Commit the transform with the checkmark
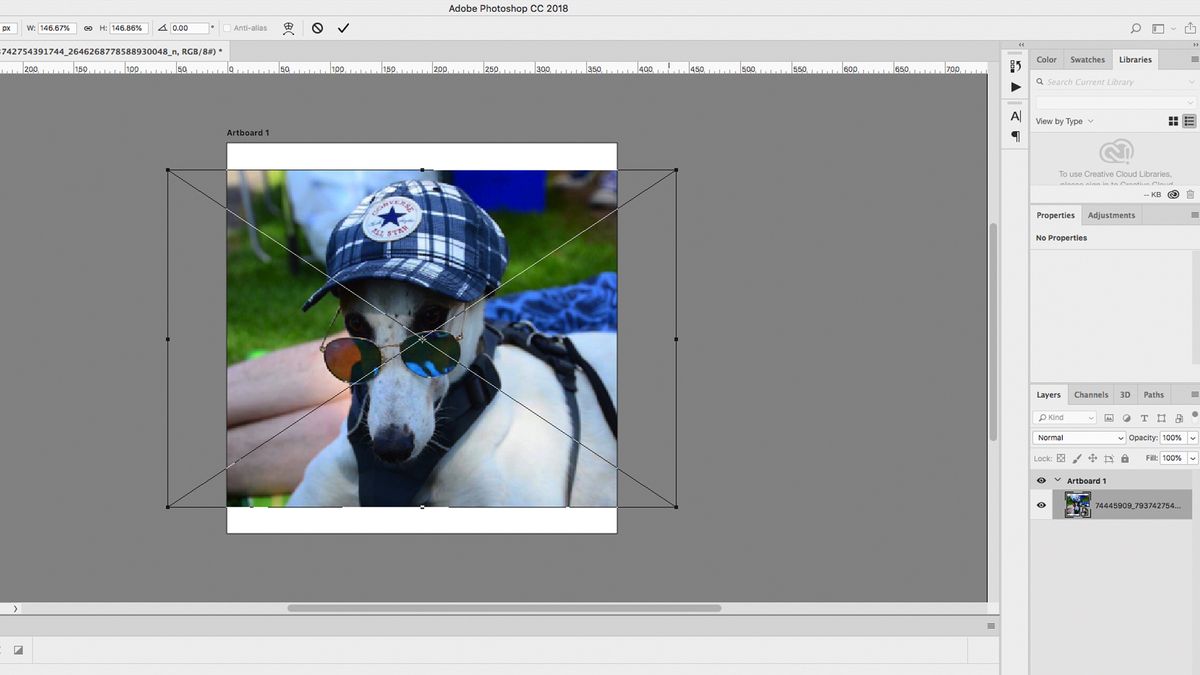This screenshot has height=675, width=1200. click(x=343, y=28)
